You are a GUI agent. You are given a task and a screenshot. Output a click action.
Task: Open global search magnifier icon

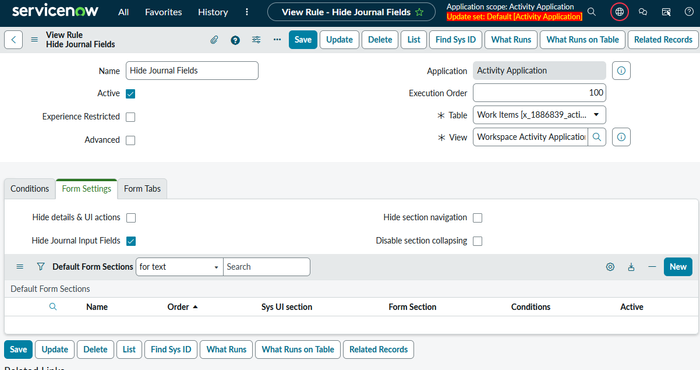tap(592, 12)
